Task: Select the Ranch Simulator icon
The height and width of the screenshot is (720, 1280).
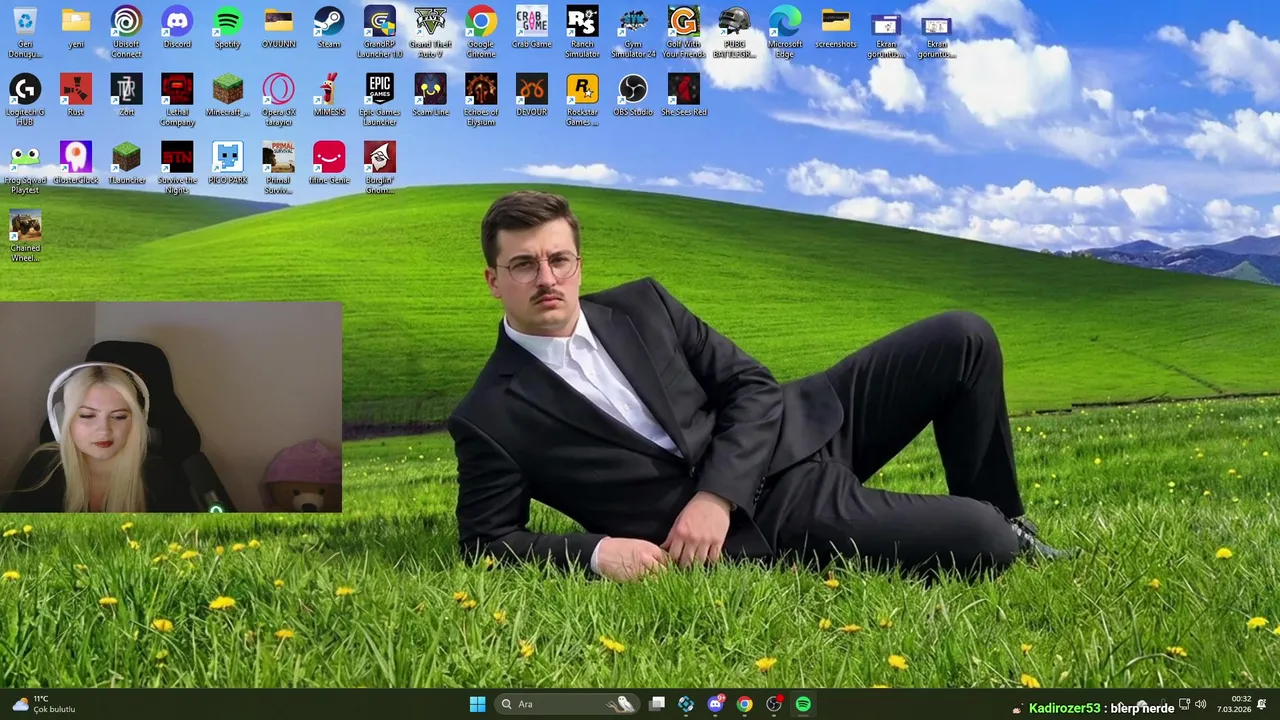Action: point(582,31)
